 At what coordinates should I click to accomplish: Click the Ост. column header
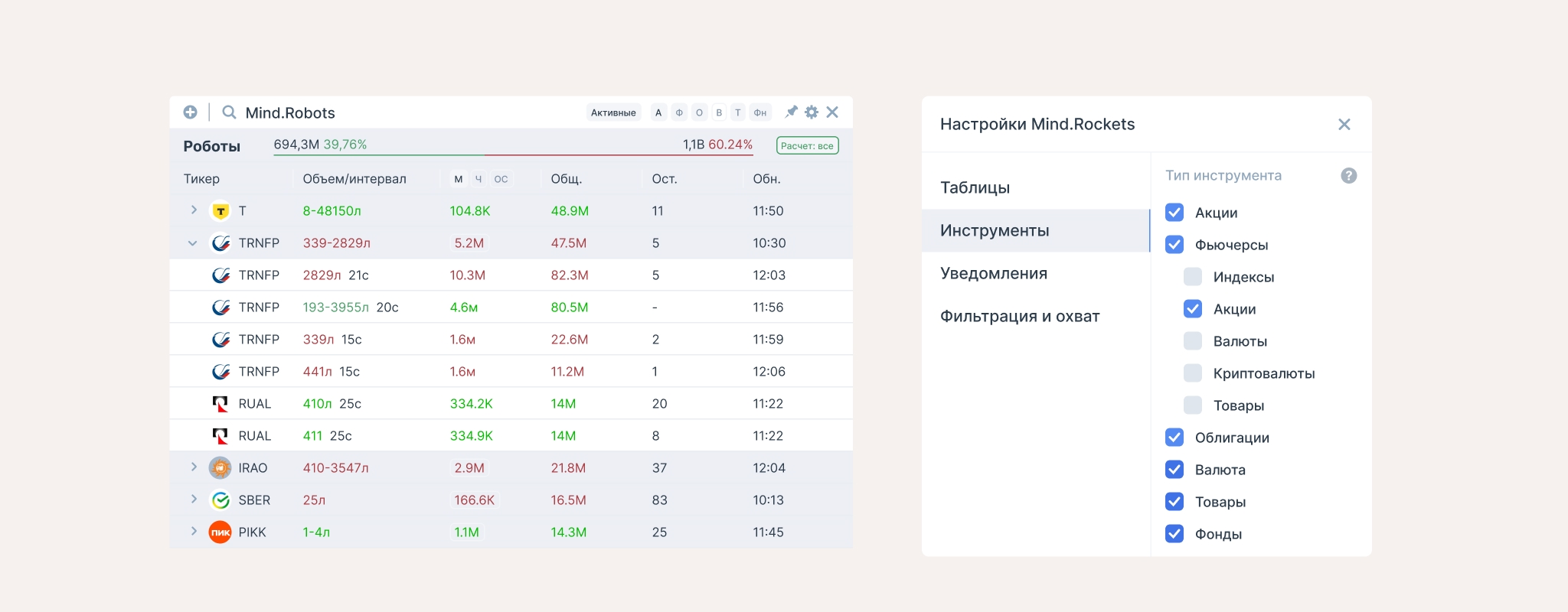pos(665,179)
